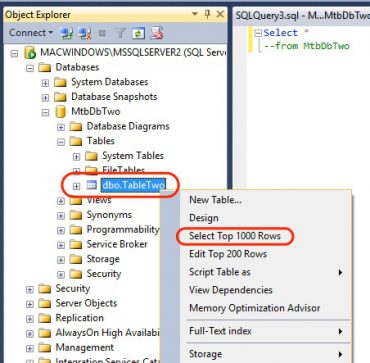370x363 pixels.
Task: Expand the Replication folder
Action: [30, 319]
